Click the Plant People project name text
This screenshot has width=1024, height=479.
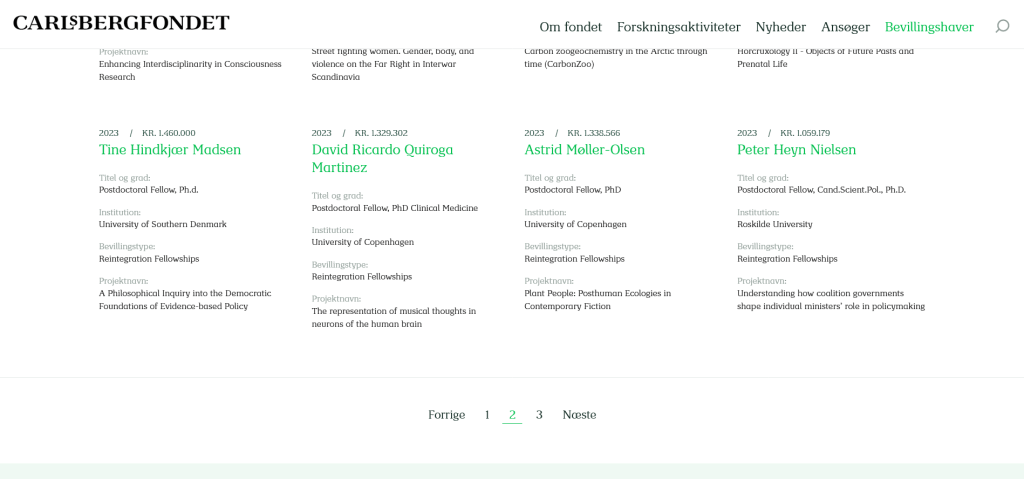597,300
